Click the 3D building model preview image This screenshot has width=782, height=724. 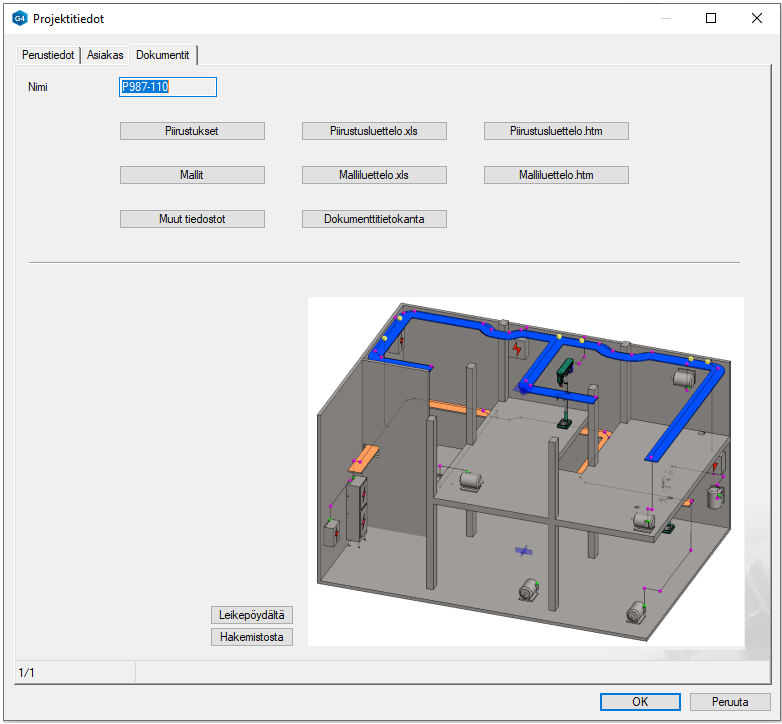click(x=525, y=470)
